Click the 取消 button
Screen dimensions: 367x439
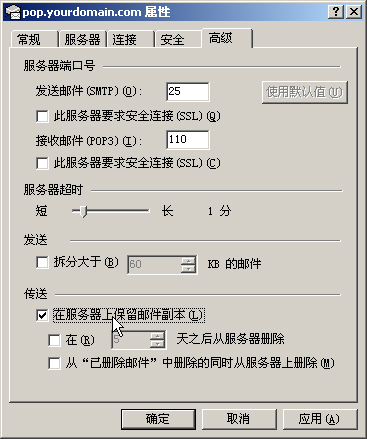click(238, 419)
